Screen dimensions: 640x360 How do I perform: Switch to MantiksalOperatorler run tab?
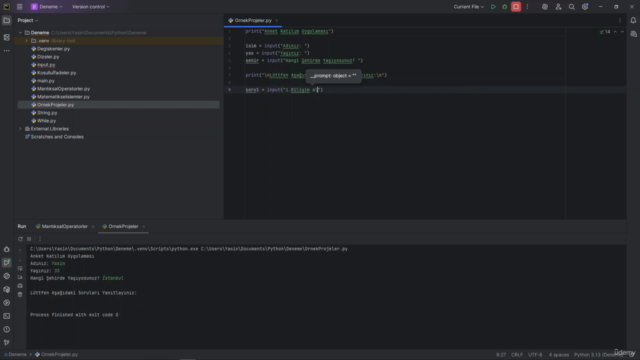tap(62, 227)
